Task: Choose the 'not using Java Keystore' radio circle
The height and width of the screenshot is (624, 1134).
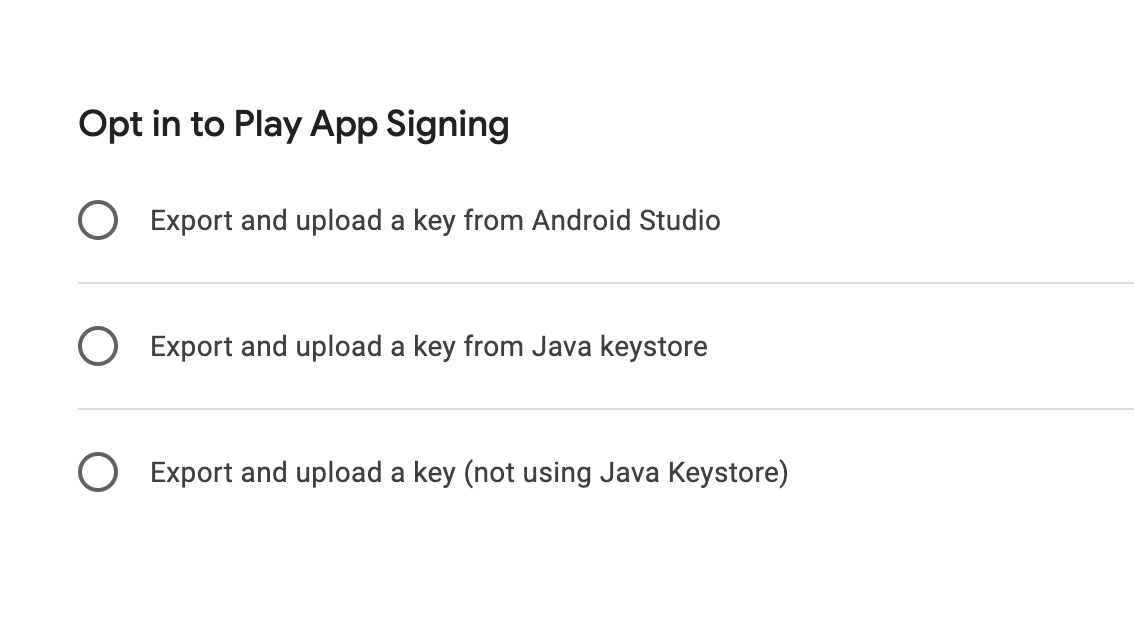Action: (x=98, y=471)
